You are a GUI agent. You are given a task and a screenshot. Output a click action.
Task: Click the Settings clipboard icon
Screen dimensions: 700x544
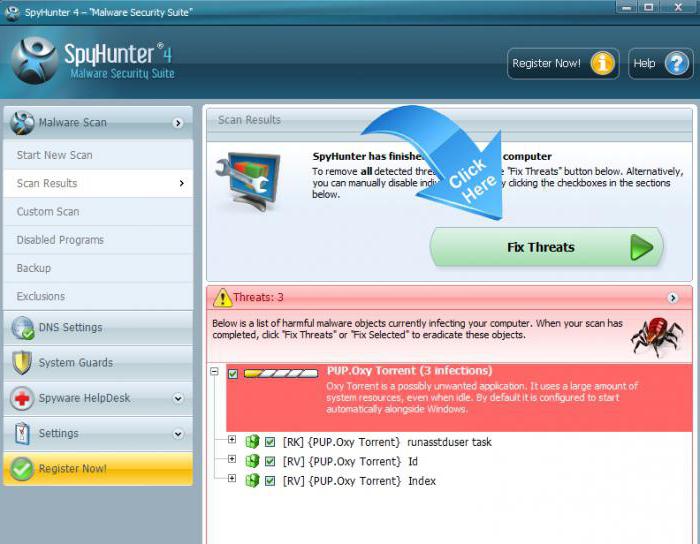22,433
